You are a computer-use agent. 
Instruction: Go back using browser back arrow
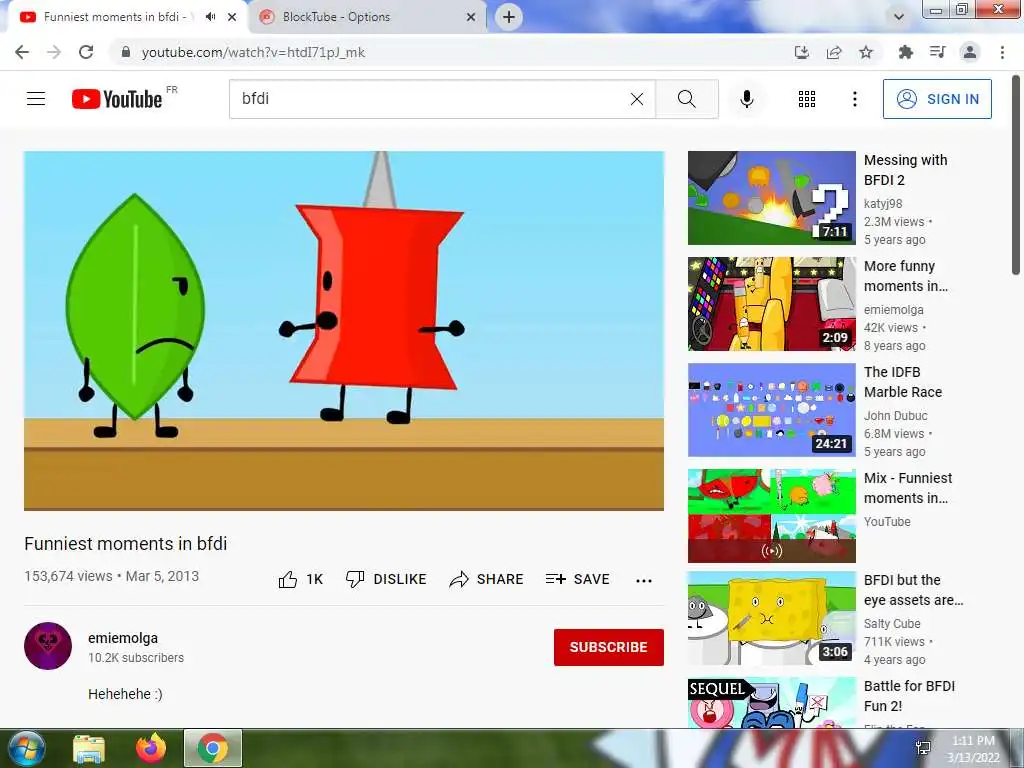[x=22, y=52]
